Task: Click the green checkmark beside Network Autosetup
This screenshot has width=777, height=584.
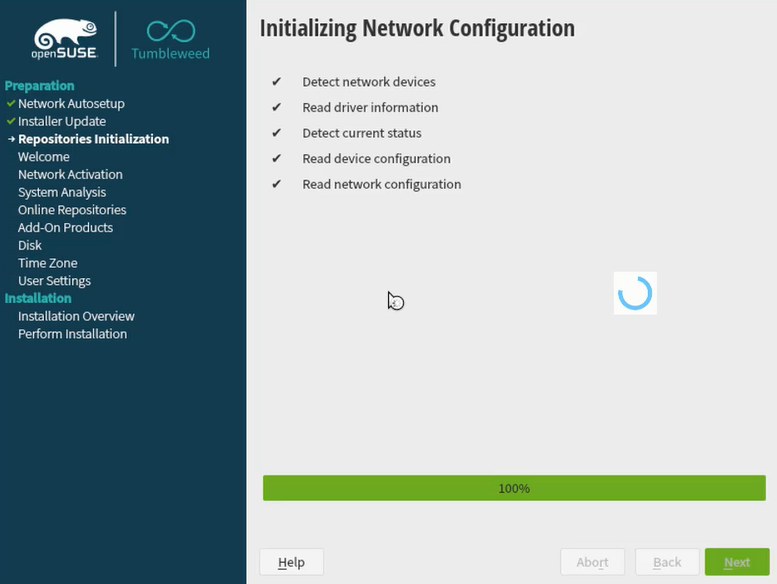Action: tap(11, 104)
